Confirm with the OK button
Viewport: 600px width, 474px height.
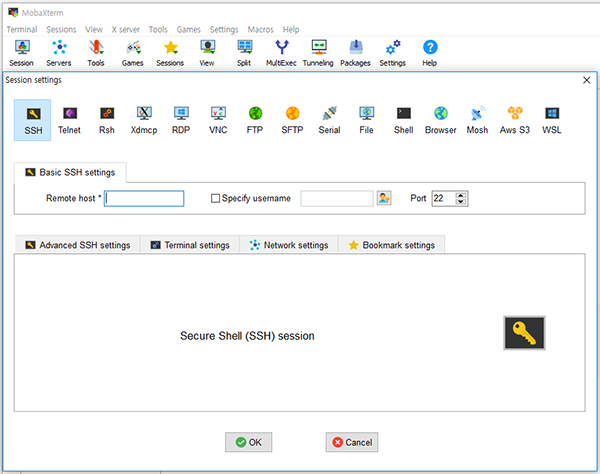[249, 442]
